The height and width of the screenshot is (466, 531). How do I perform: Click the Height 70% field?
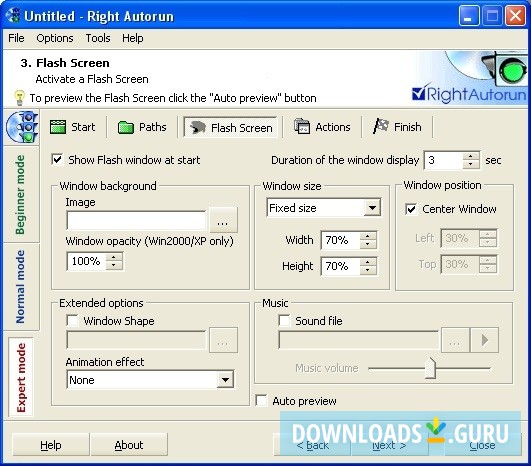(x=340, y=266)
